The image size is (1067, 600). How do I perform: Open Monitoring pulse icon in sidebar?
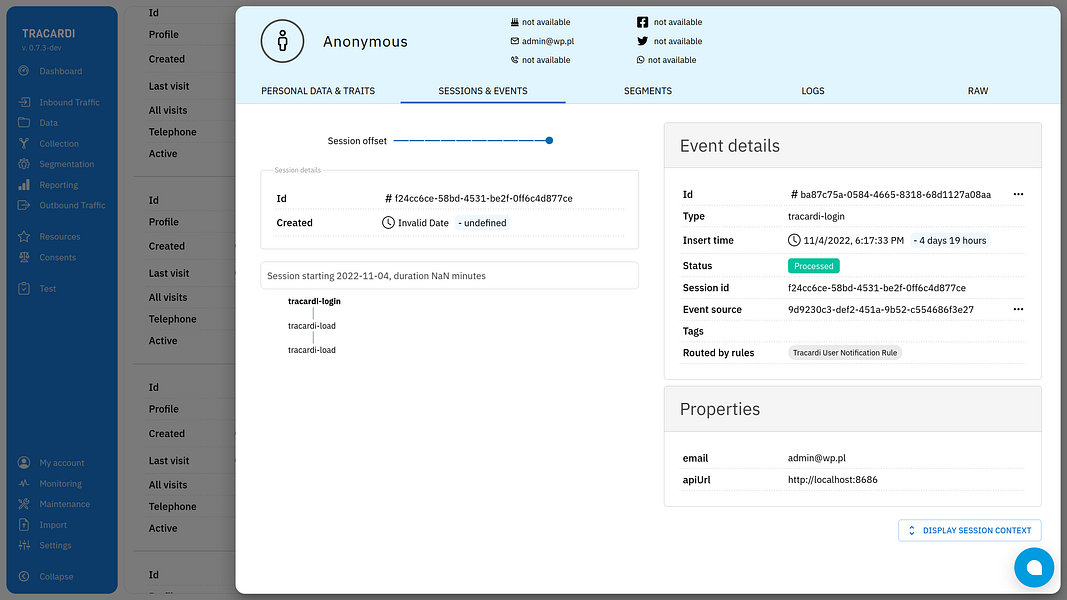tap(24, 483)
